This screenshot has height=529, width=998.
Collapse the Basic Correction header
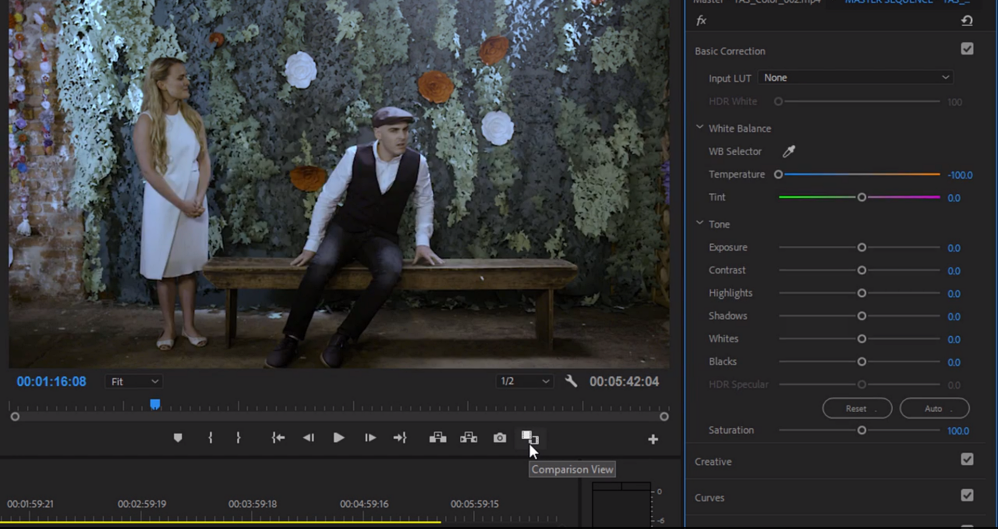click(730, 51)
